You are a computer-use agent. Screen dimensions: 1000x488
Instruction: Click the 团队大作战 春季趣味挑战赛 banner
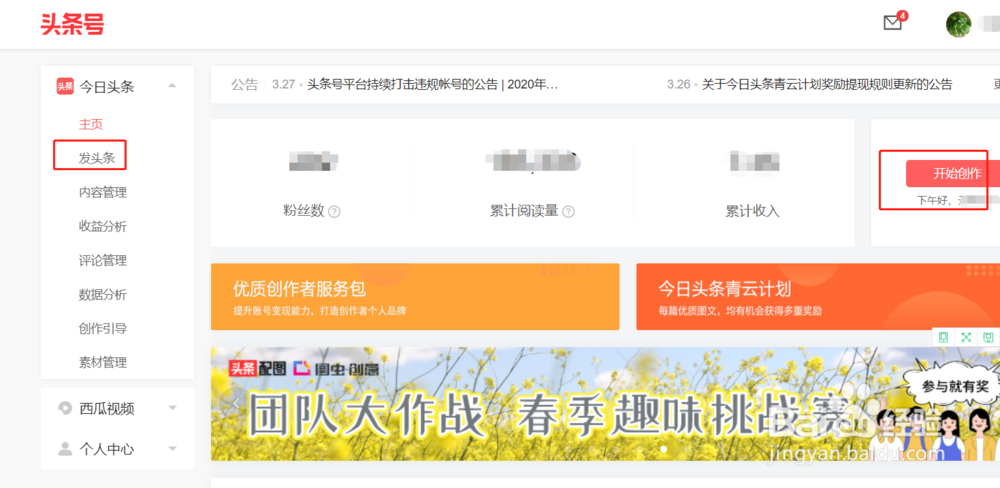click(x=605, y=404)
